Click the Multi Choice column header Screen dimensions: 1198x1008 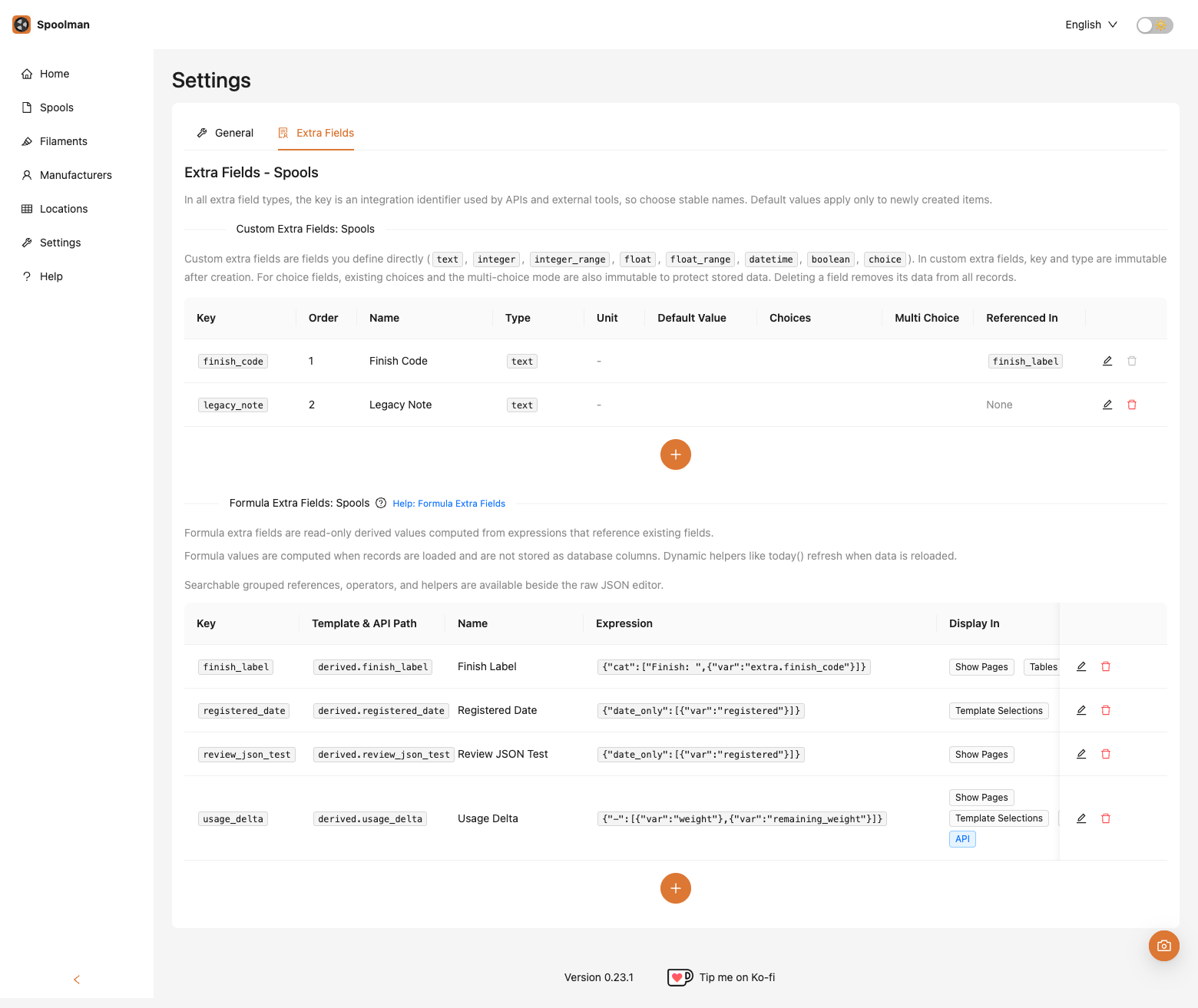tap(927, 318)
